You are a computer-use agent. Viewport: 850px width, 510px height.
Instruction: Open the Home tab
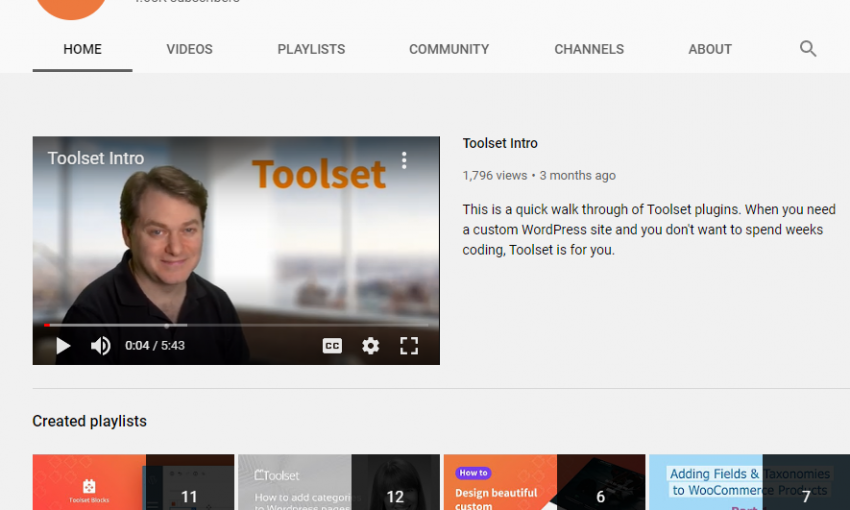82,49
